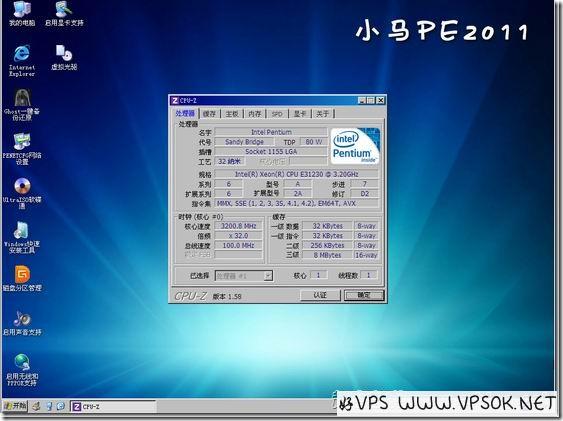
Task: Switch to the 缓存 tab
Action: tap(209, 114)
